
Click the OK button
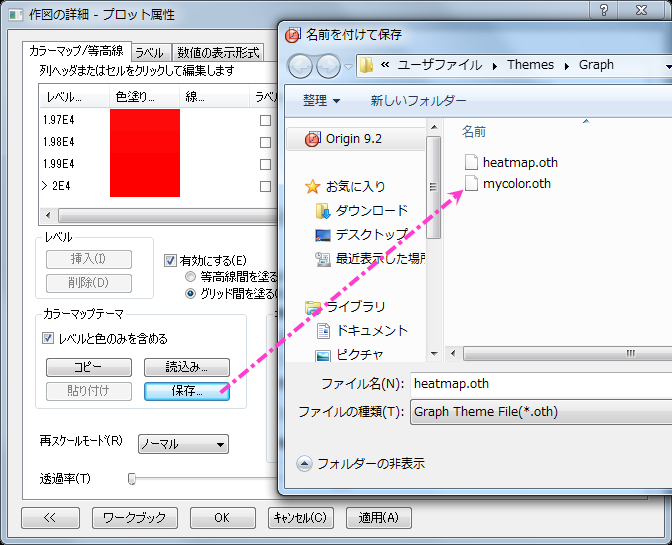(x=222, y=518)
